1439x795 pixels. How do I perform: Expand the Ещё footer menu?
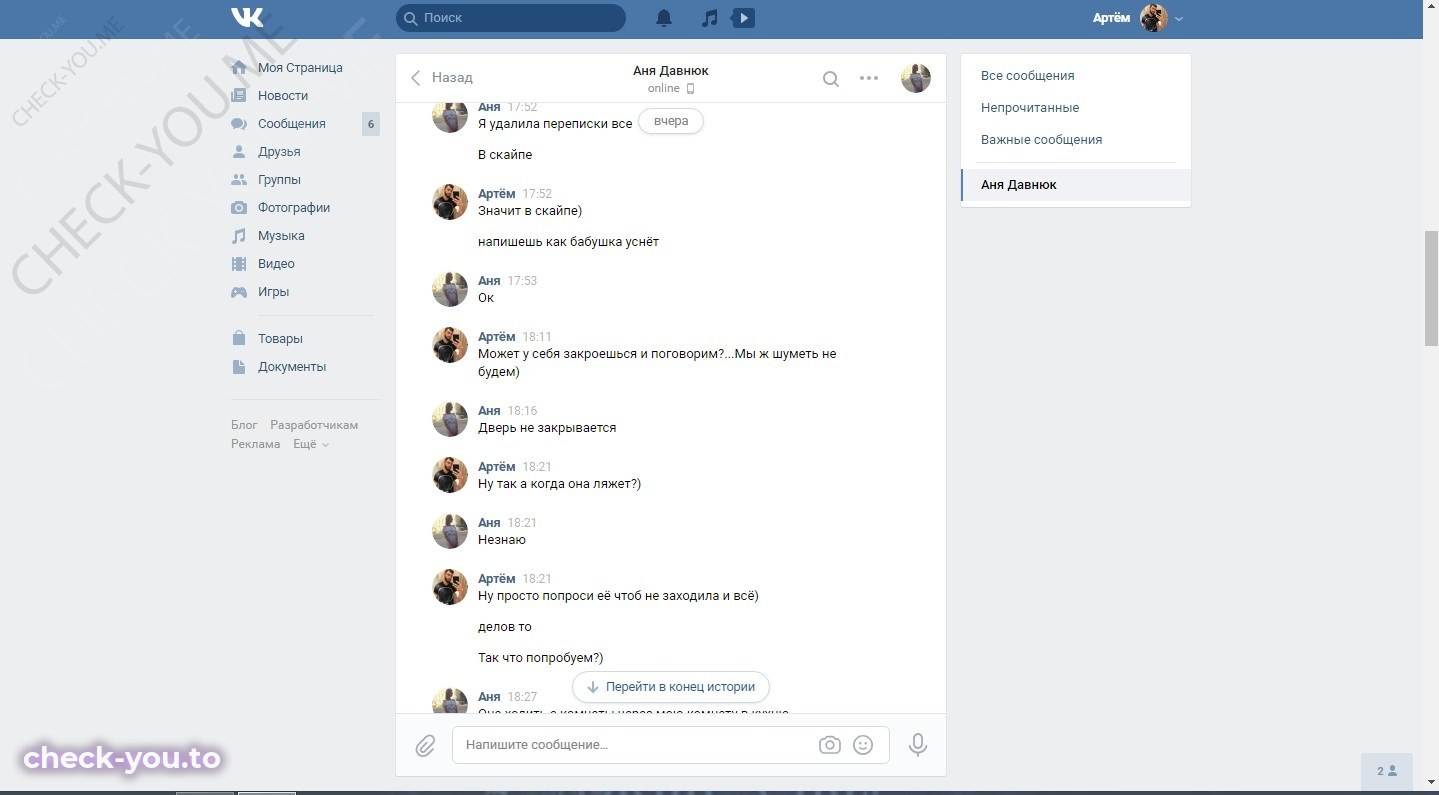[x=311, y=444]
